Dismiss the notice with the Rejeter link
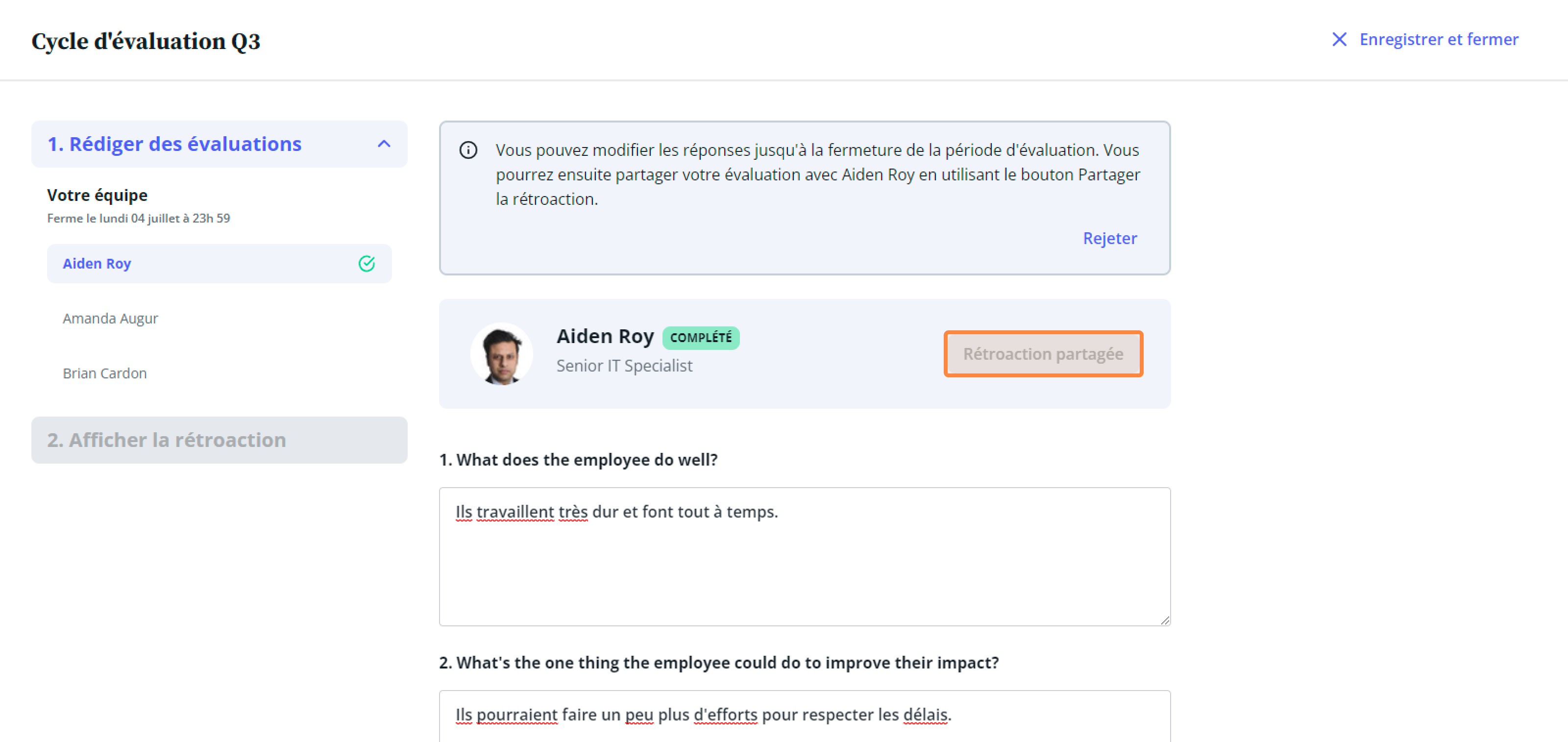The height and width of the screenshot is (742, 1568). [x=1109, y=238]
